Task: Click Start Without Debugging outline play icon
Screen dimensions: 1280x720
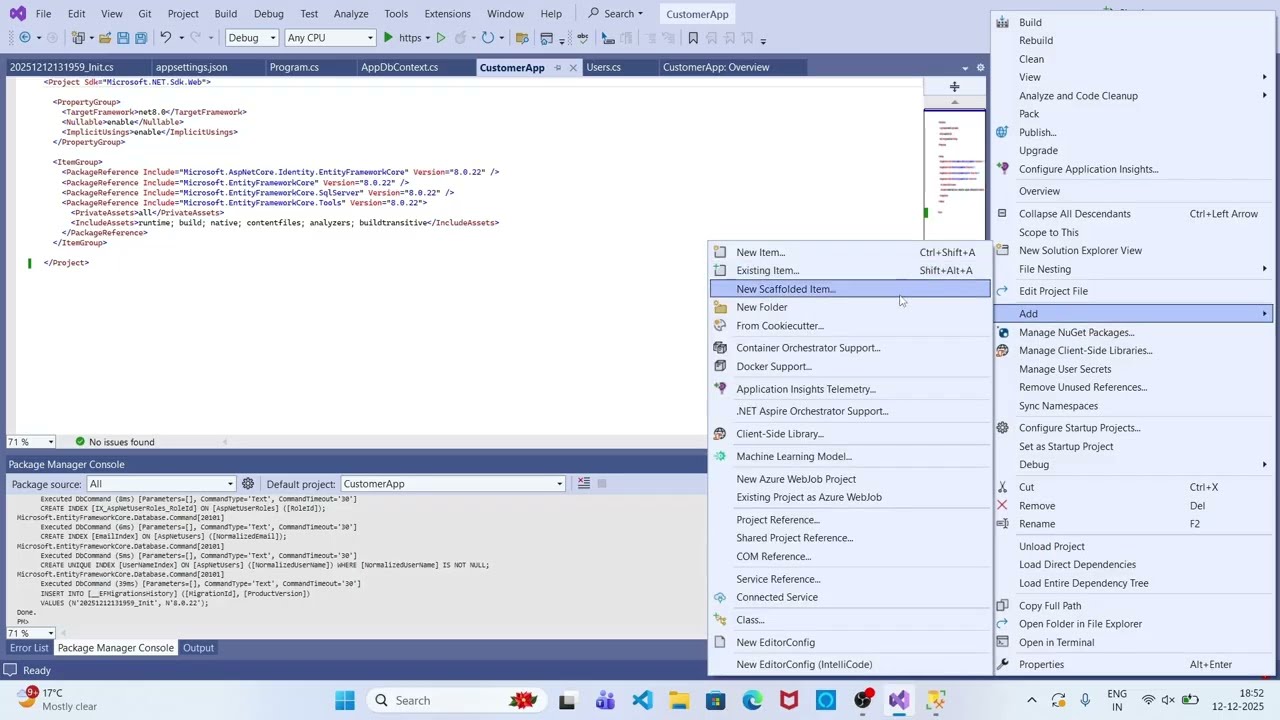Action: coord(440,38)
